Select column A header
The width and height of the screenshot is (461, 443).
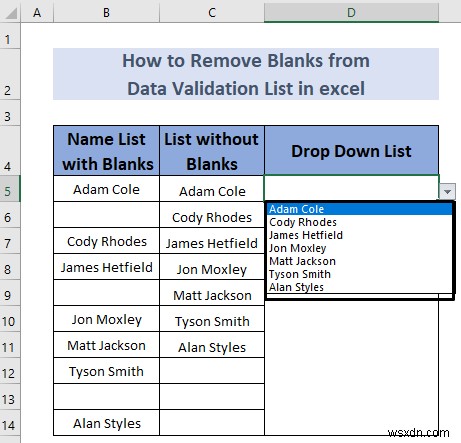click(37, 13)
